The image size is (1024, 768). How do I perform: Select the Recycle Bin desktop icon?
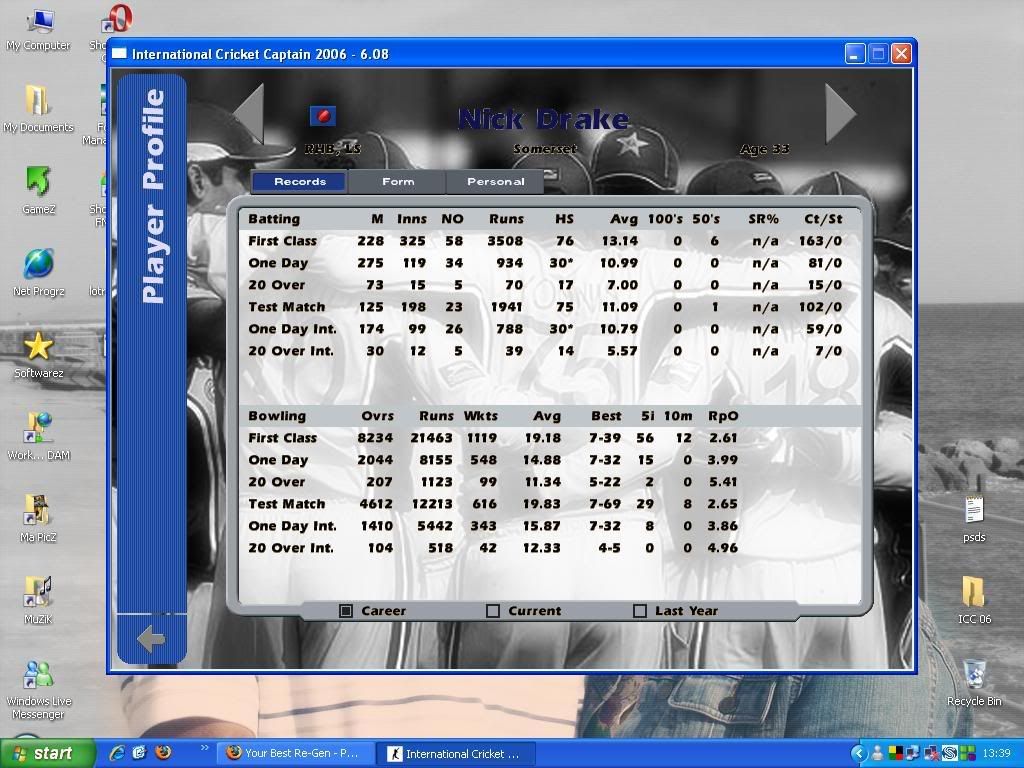974,682
